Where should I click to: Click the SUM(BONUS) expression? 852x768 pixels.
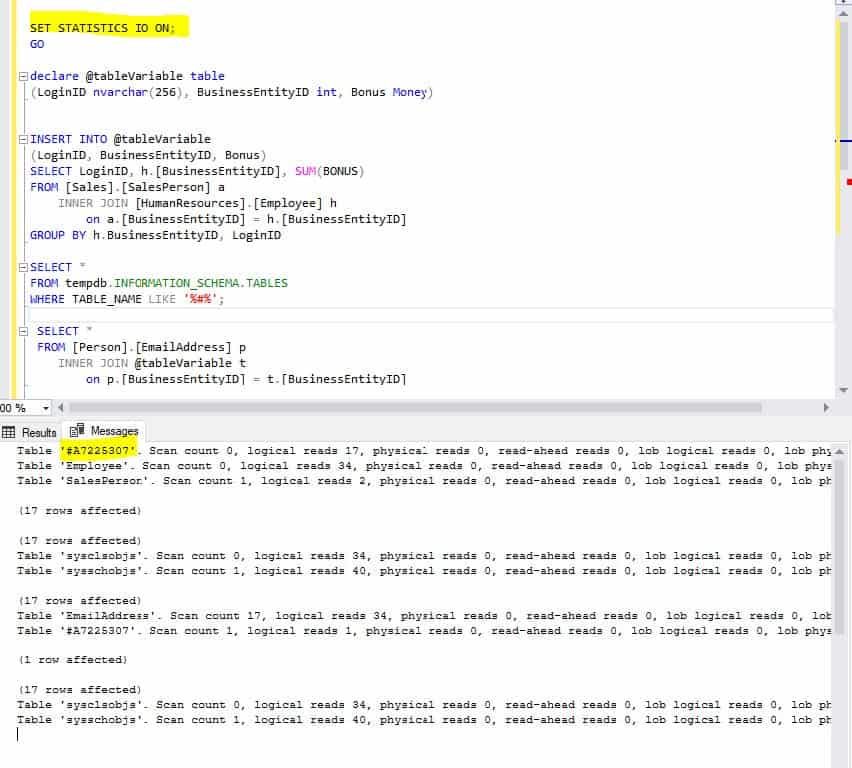tap(329, 171)
